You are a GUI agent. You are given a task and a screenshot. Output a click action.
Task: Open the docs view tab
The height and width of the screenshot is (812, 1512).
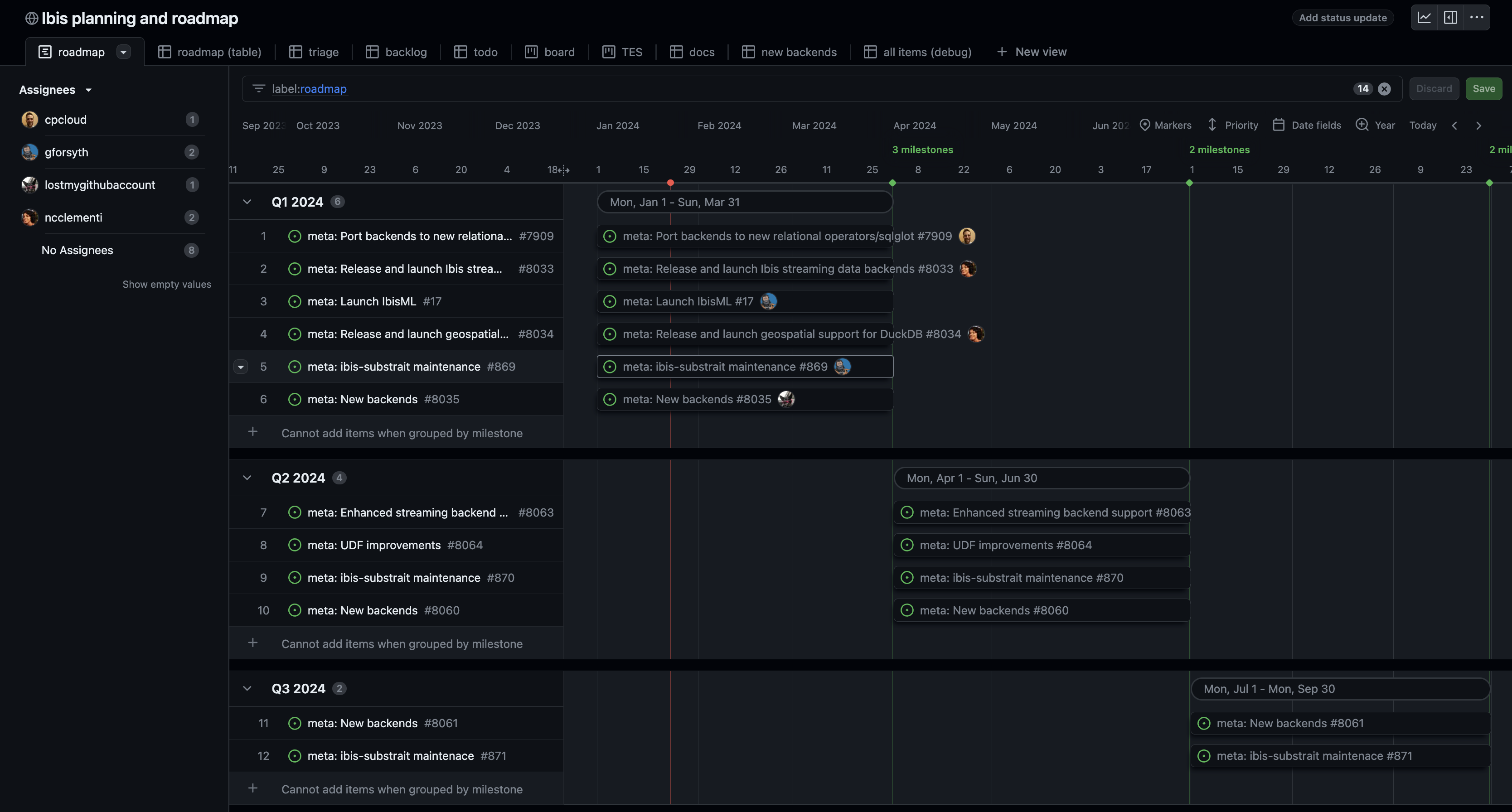[692, 52]
